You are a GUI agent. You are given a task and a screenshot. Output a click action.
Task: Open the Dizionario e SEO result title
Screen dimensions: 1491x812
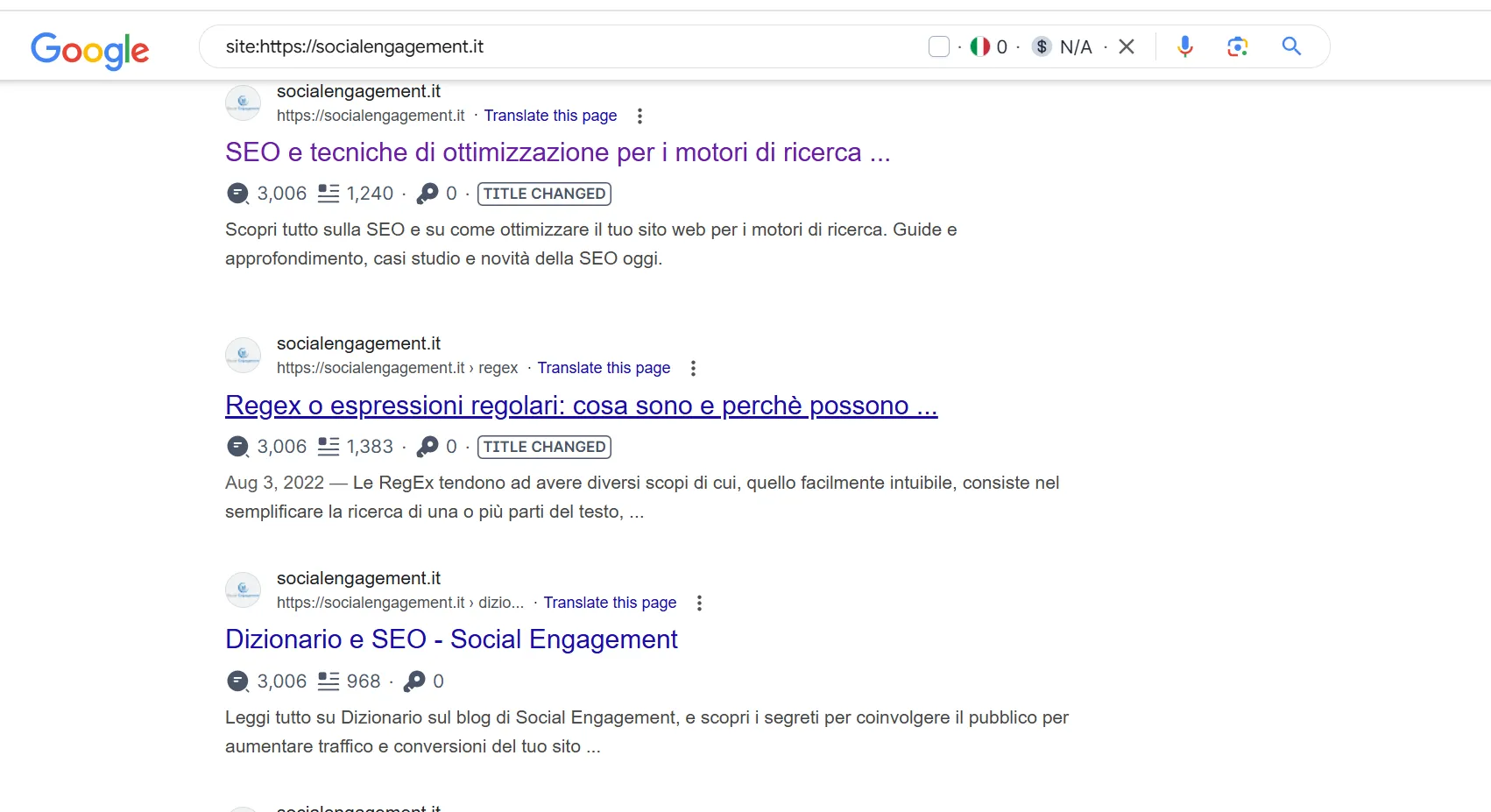pyautogui.click(x=451, y=639)
